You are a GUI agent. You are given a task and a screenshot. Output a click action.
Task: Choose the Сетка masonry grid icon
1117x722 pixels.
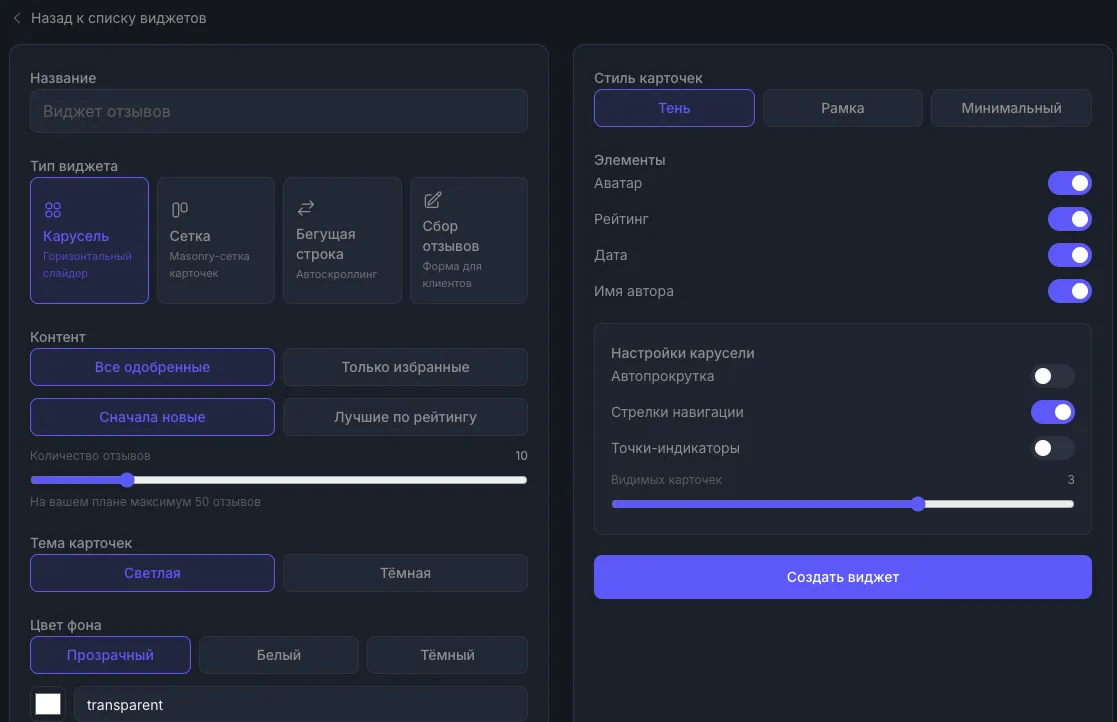pyautogui.click(x=180, y=209)
